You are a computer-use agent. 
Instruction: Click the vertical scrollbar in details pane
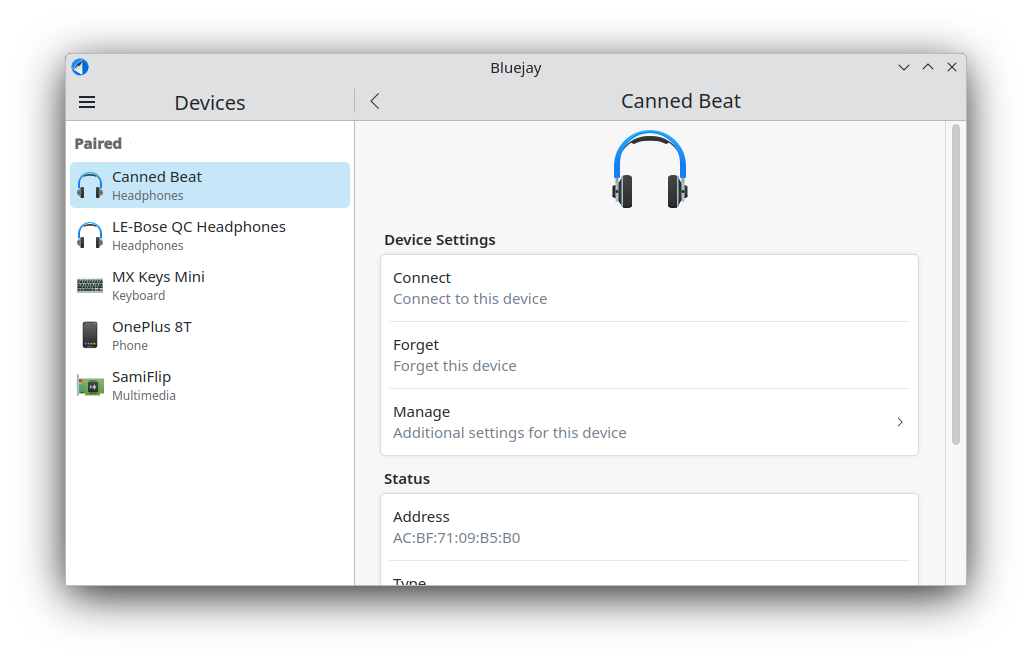click(955, 285)
